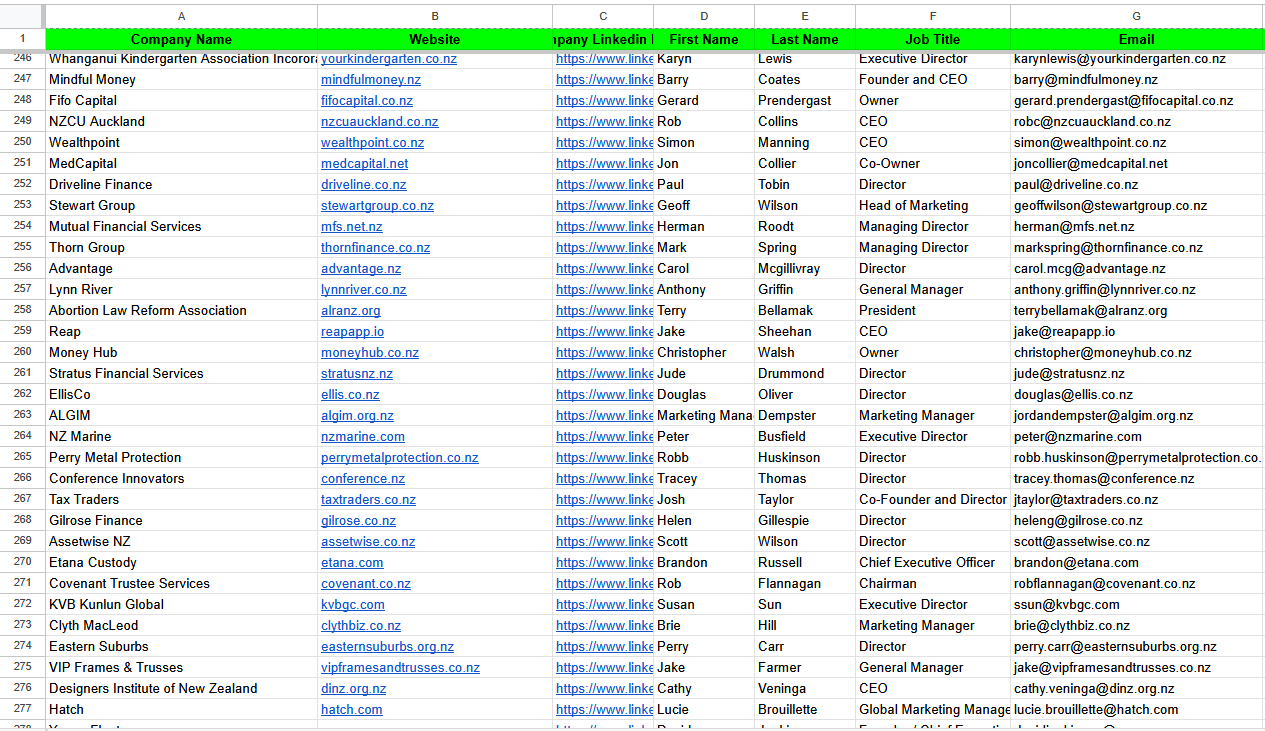Image resolution: width=1265 pixels, height=731 pixels.
Task: Open the LinkedIn link in the Etana Custody row
Action: [x=604, y=563]
